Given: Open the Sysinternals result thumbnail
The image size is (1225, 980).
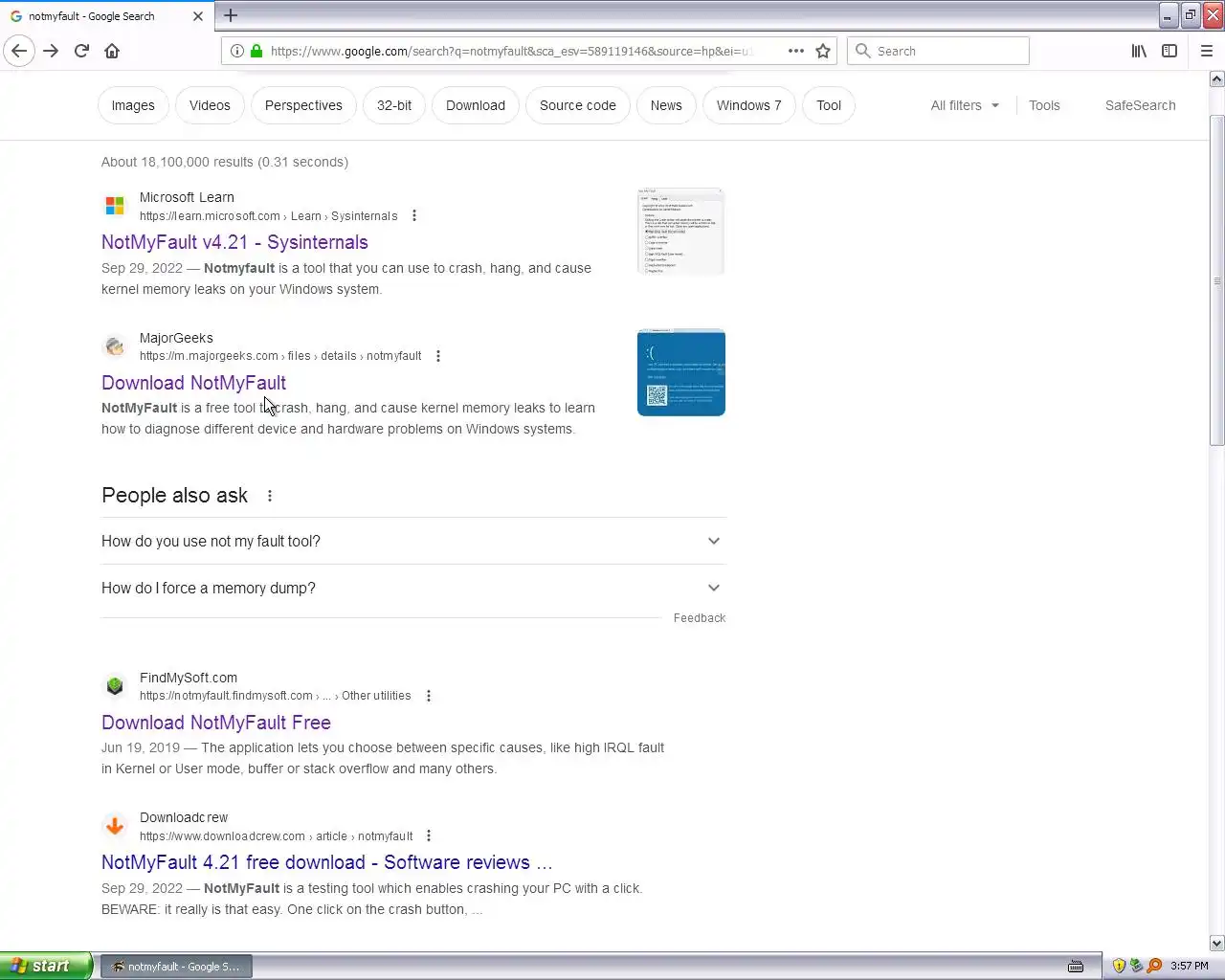Looking at the screenshot, I should pyautogui.click(x=681, y=232).
